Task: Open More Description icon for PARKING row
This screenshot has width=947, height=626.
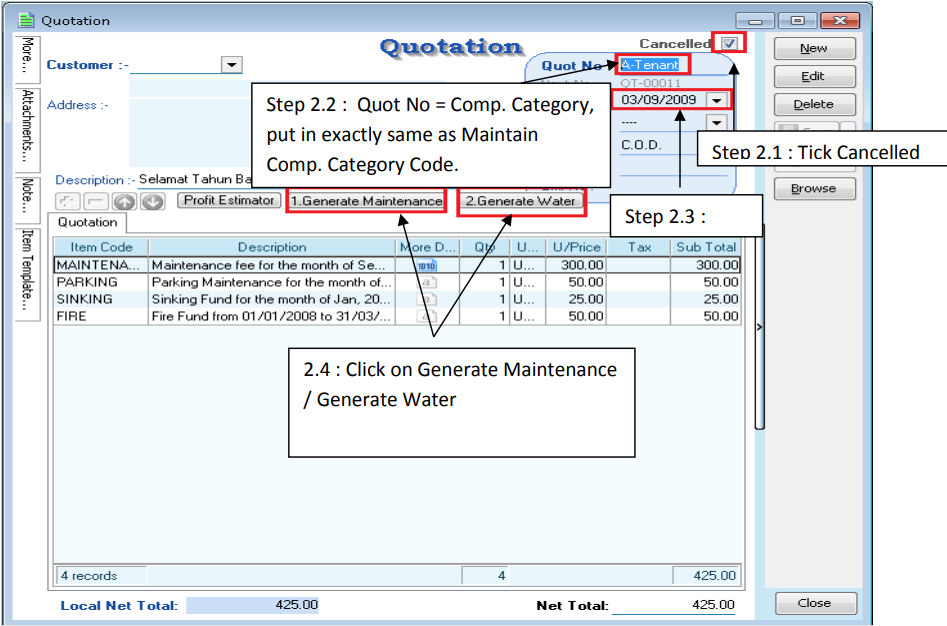Action: click(427, 282)
